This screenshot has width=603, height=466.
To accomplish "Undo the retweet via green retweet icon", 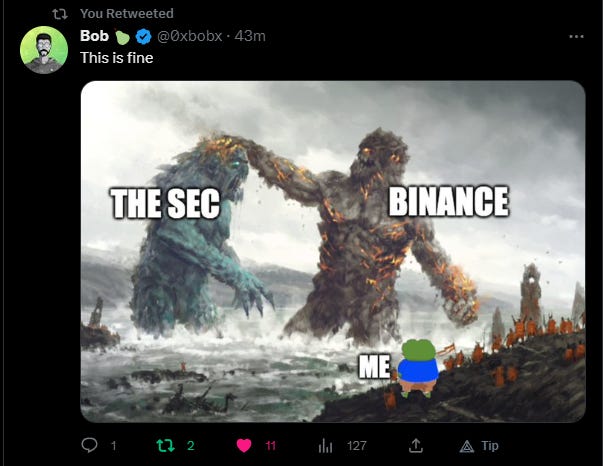I will coord(165,446).
